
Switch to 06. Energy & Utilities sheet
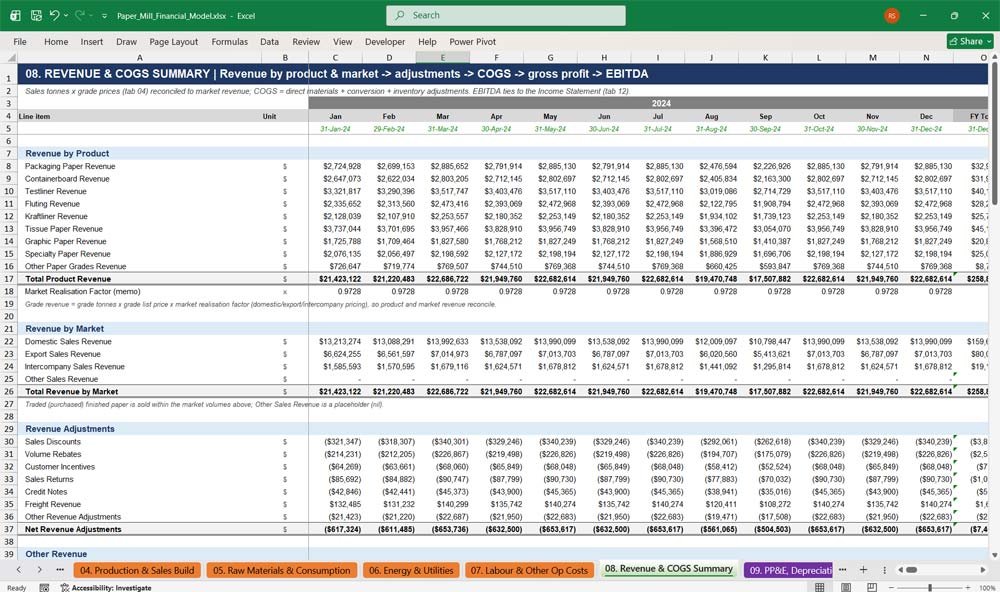pyautogui.click(x=411, y=570)
